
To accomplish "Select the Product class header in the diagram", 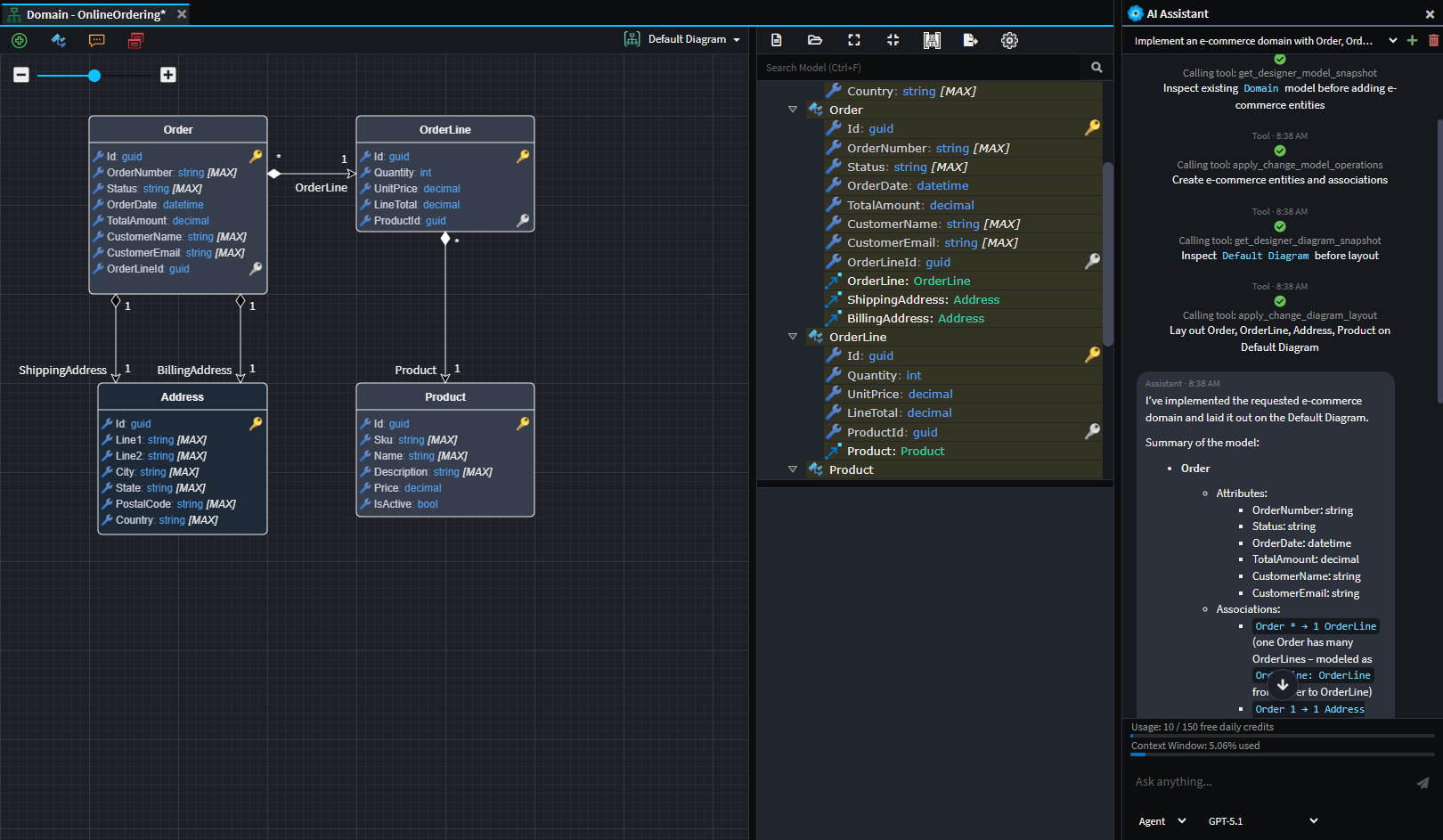I will click(x=445, y=397).
